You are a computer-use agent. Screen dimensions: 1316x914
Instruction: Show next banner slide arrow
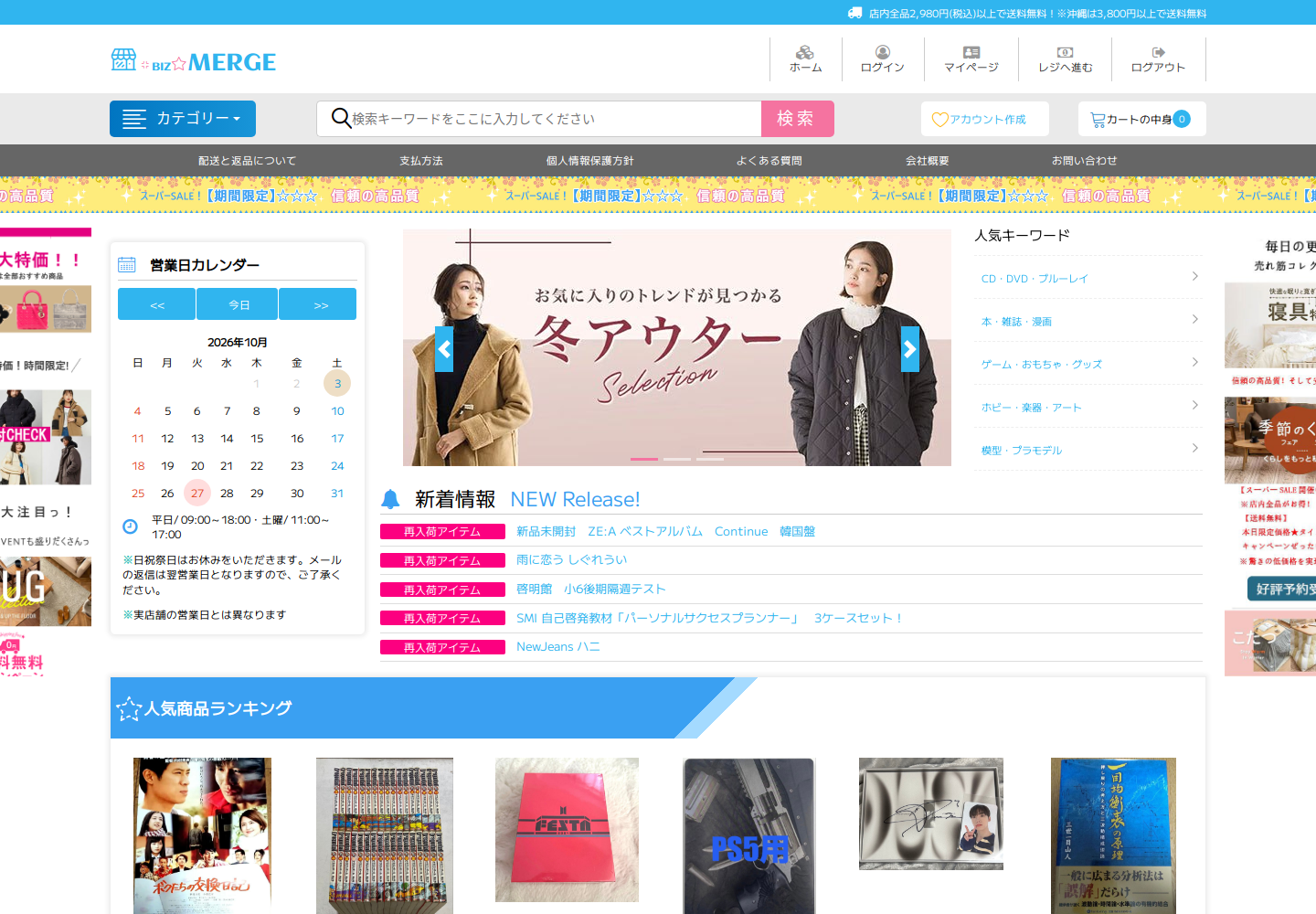tap(910, 349)
